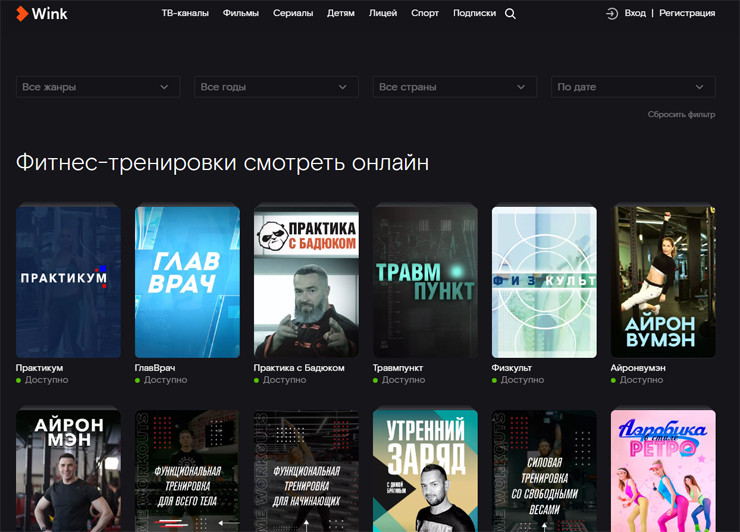Select the Спорт menu item

click(x=425, y=14)
